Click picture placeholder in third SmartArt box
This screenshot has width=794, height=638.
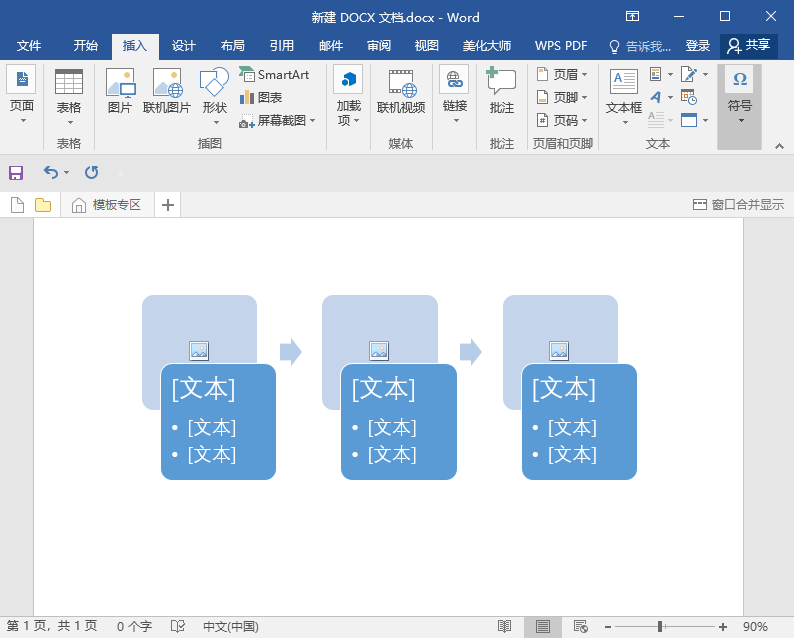[559, 350]
